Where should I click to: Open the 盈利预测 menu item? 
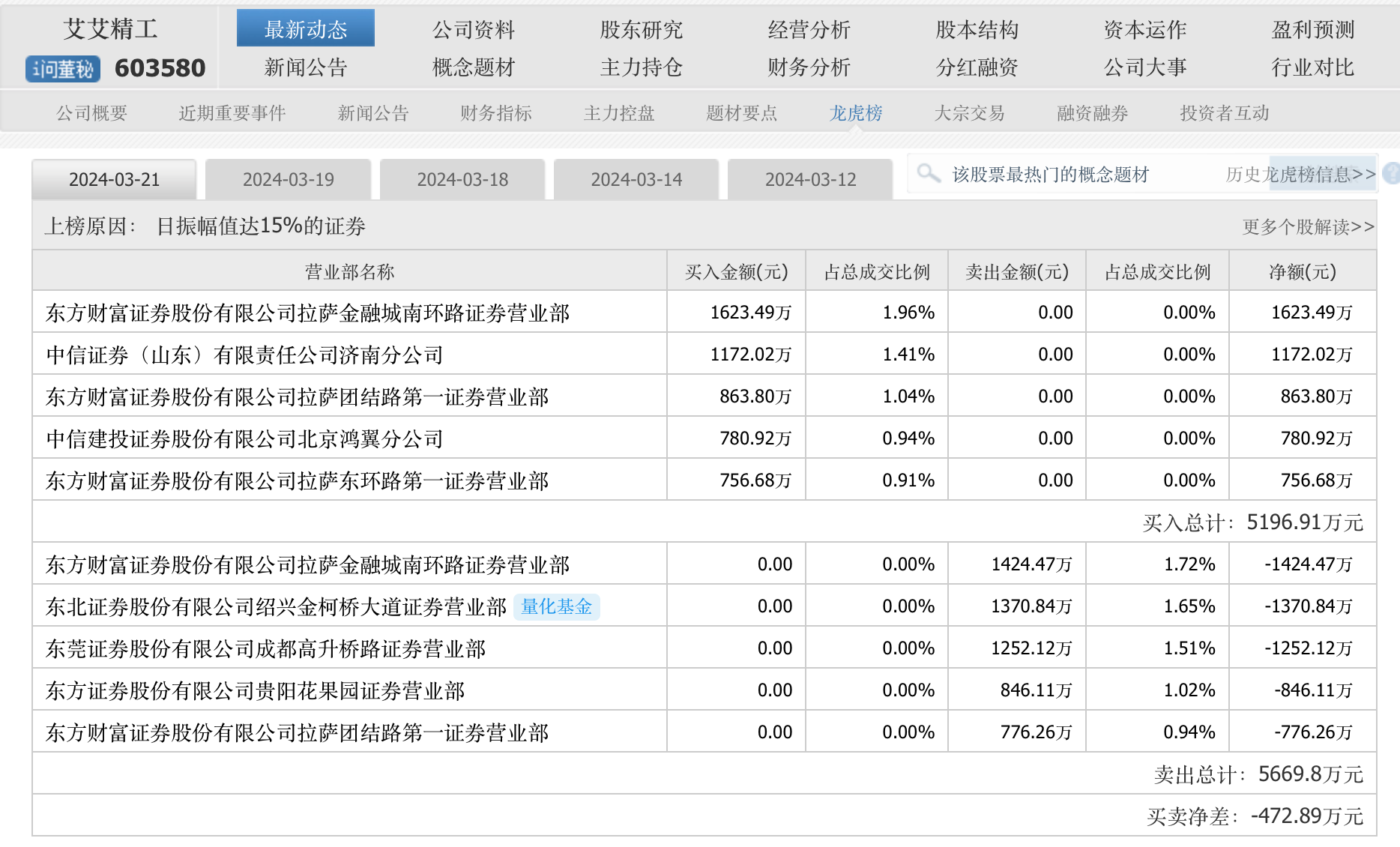(x=1313, y=29)
